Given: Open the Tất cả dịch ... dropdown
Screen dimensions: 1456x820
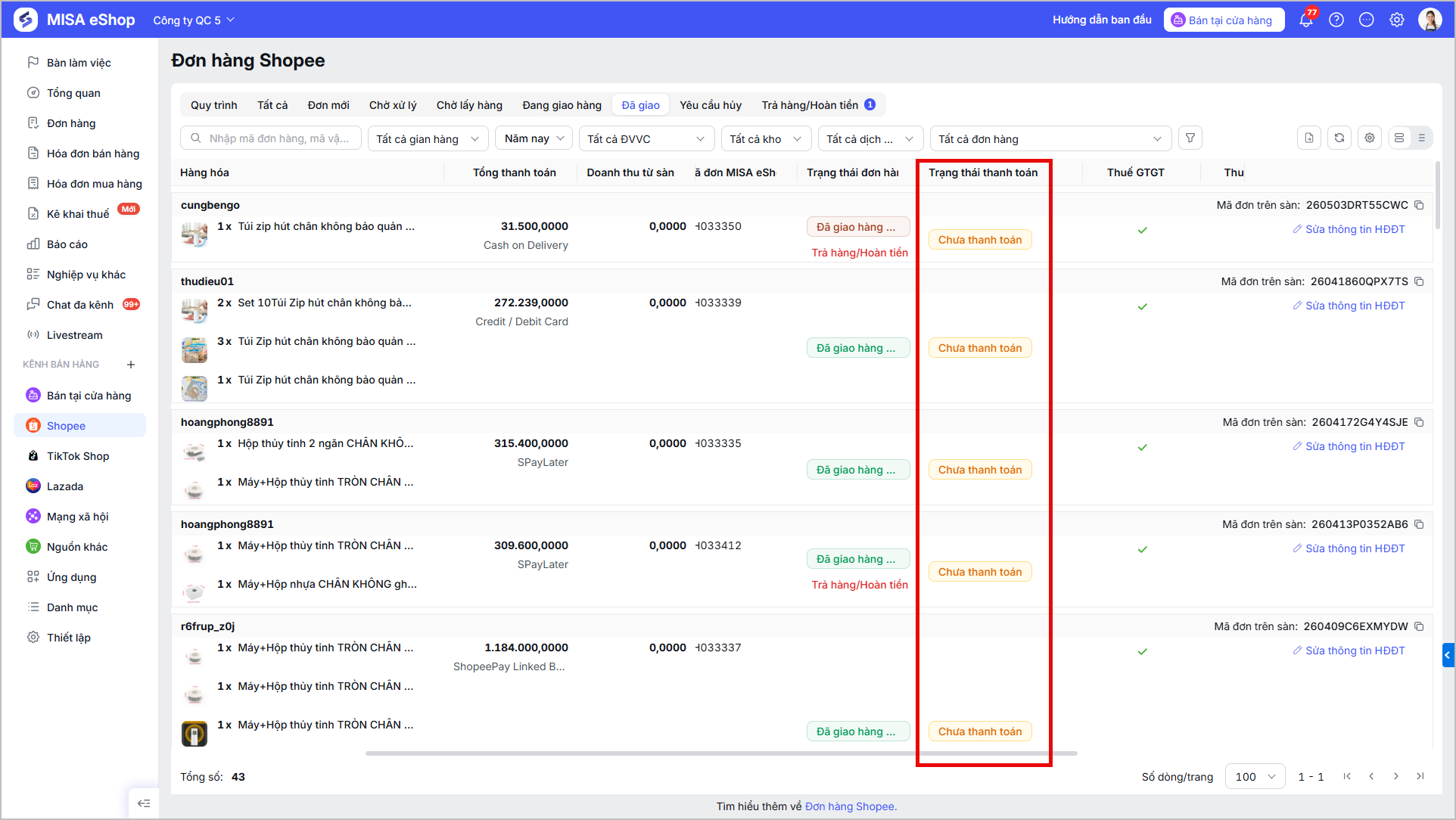Looking at the screenshot, I should click(x=870, y=138).
